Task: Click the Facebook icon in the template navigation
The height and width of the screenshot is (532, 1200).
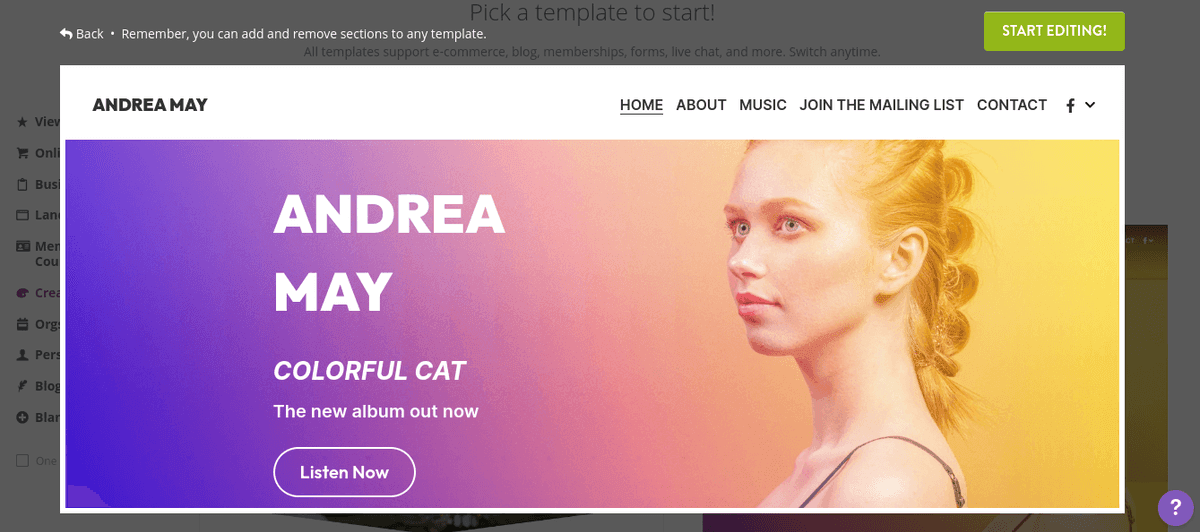Action: (x=1070, y=105)
